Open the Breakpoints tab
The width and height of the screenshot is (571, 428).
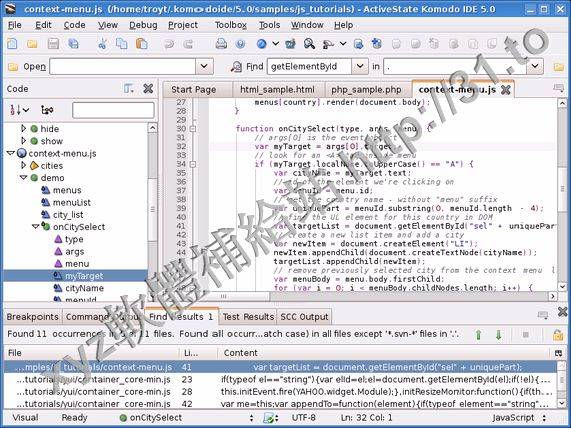(x=32, y=317)
